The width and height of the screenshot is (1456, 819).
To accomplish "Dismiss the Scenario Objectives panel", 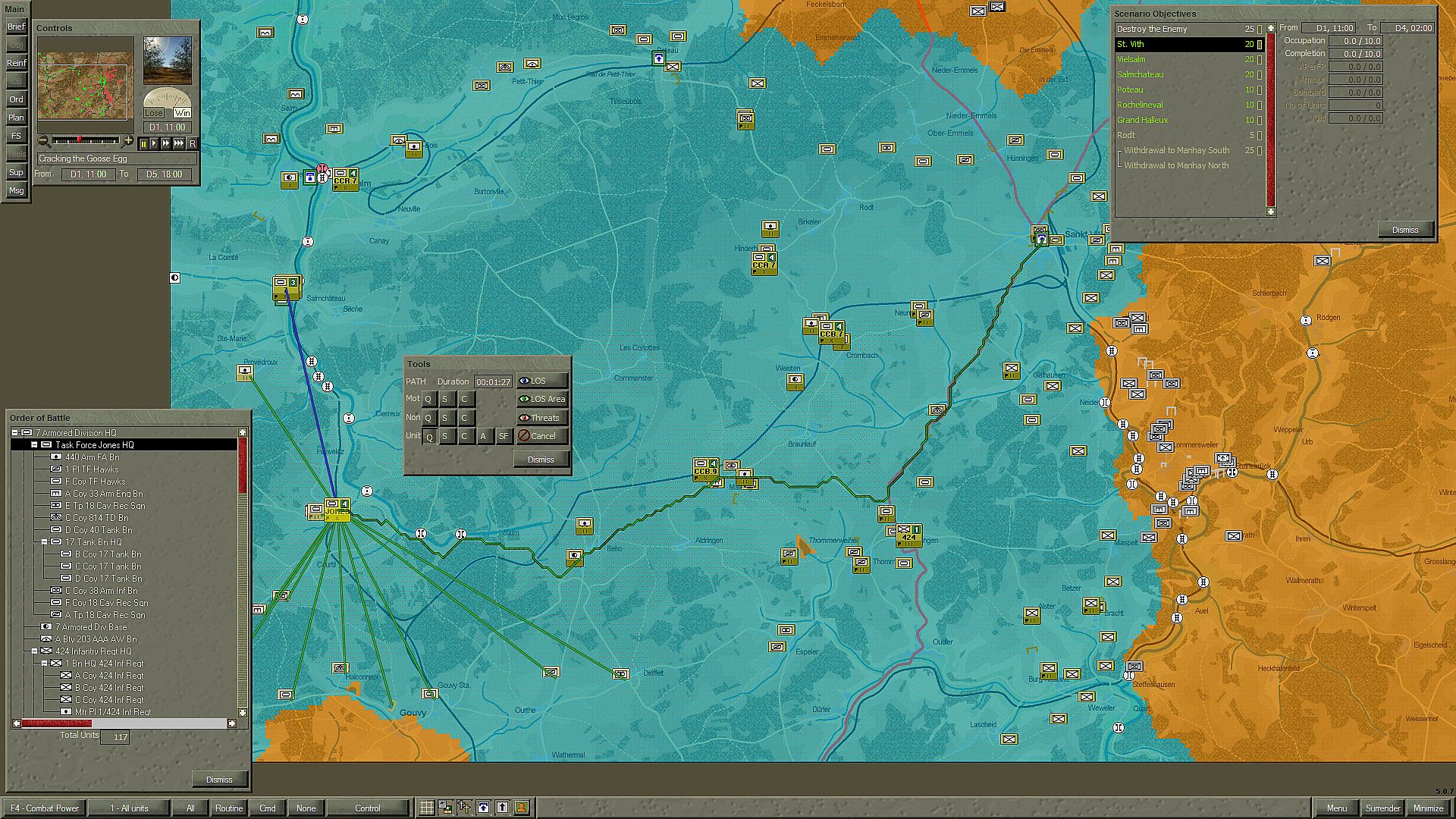I will pyautogui.click(x=1404, y=230).
